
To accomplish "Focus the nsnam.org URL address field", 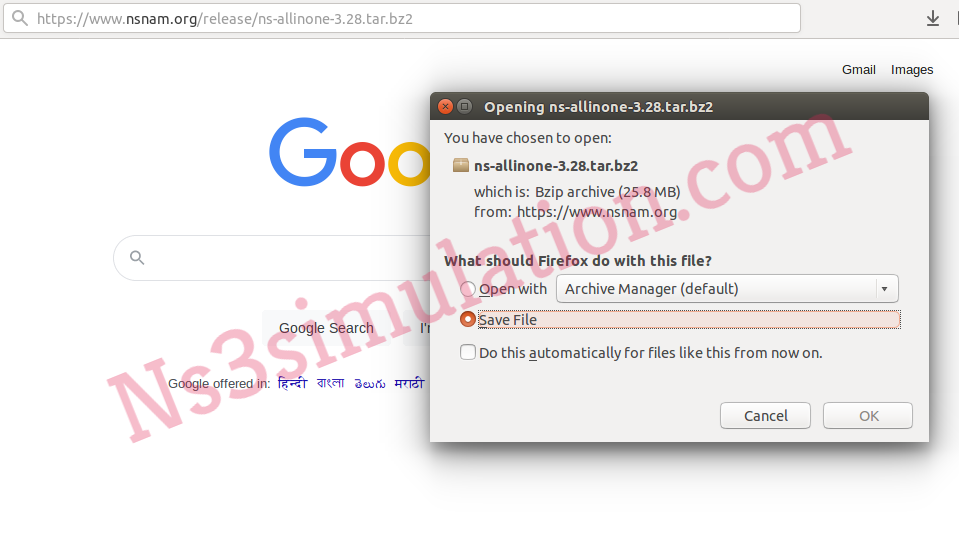I will (x=402, y=18).
